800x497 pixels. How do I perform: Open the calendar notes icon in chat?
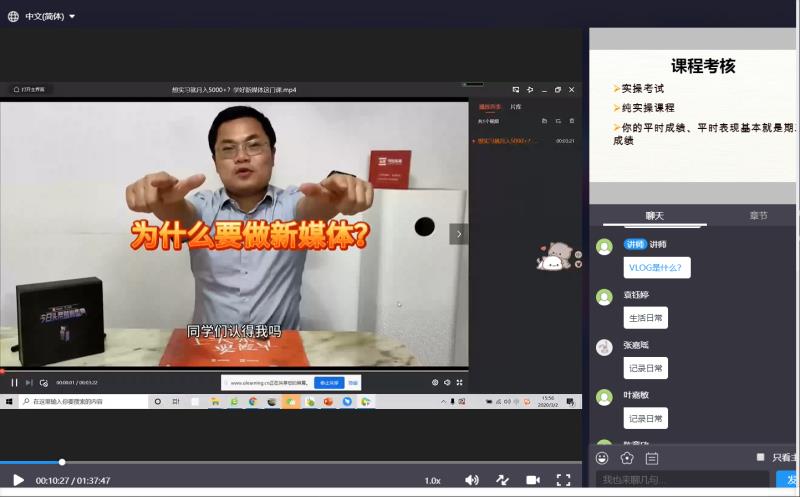[x=652, y=458]
